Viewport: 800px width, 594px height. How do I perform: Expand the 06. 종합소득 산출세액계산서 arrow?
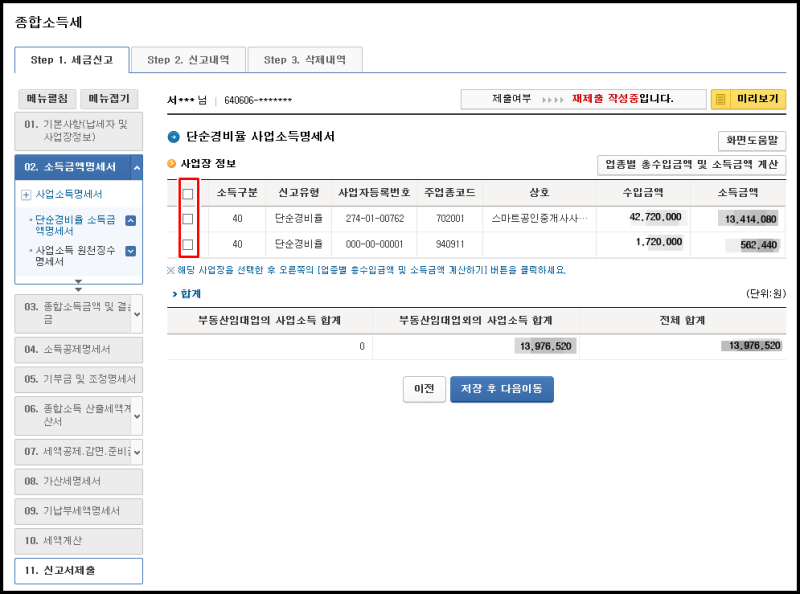click(137, 416)
